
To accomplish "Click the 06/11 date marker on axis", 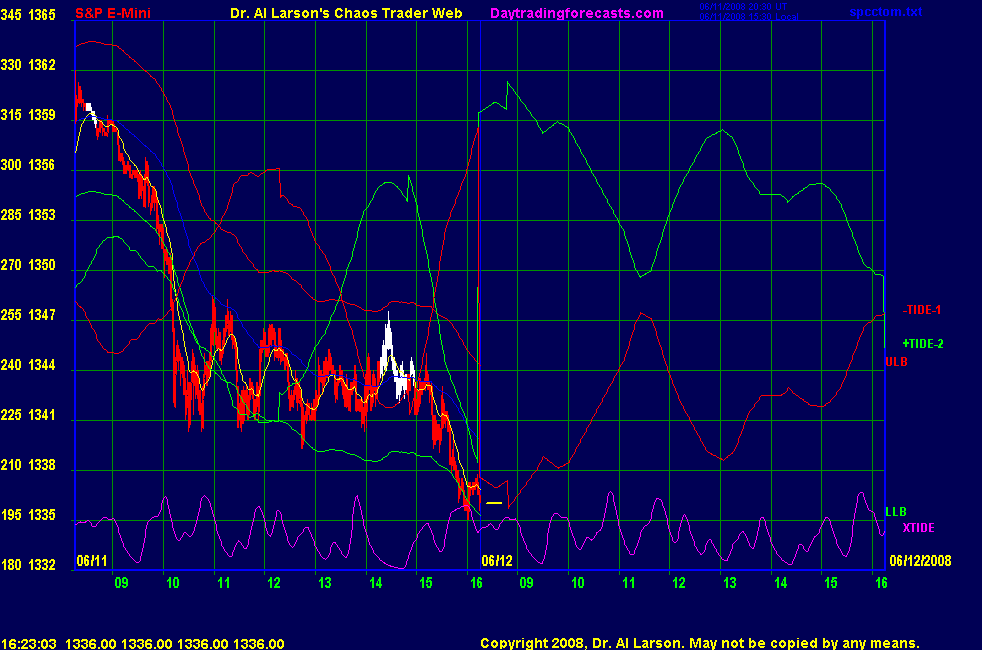I will pos(90,560).
